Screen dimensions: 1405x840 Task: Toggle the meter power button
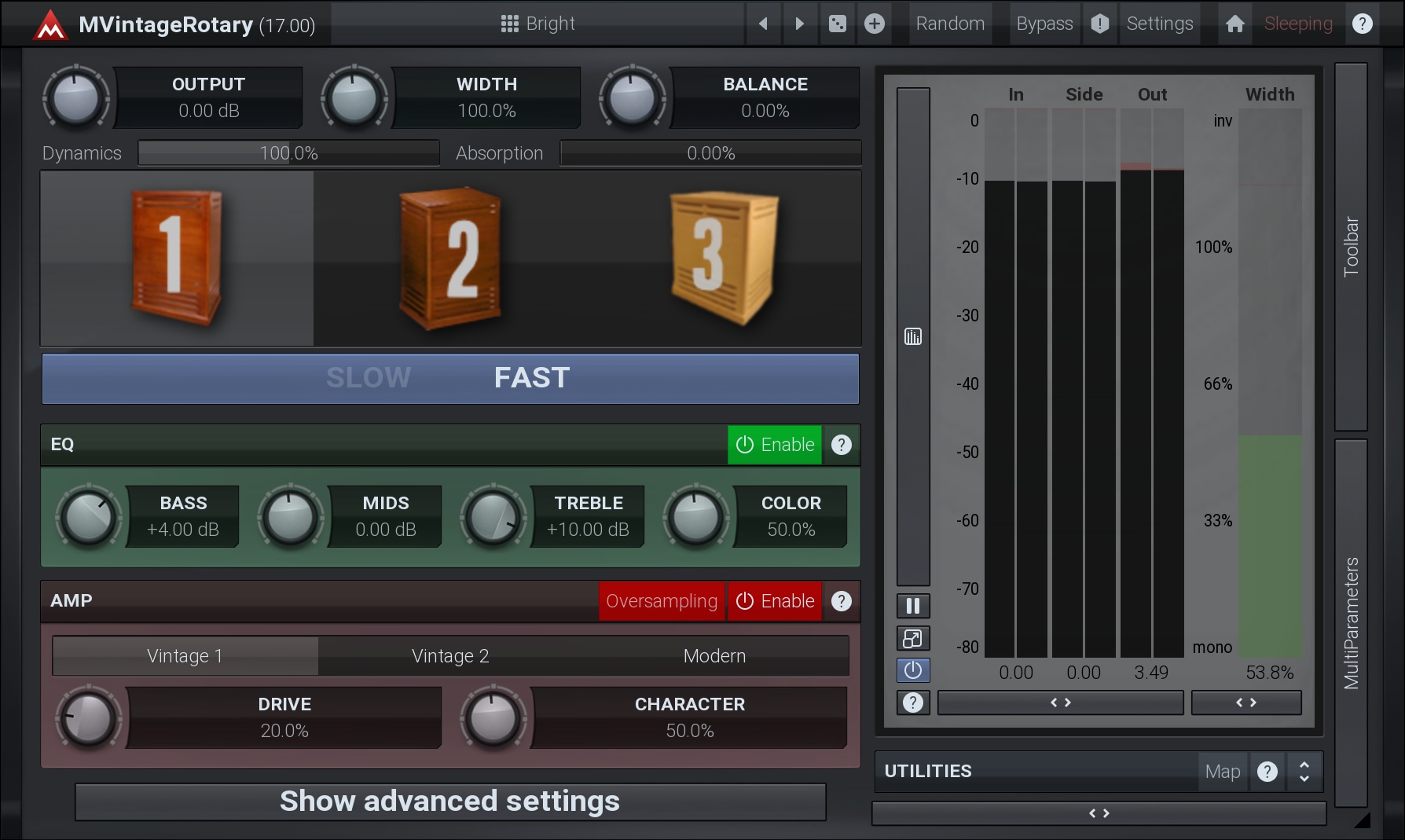pyautogui.click(x=912, y=670)
